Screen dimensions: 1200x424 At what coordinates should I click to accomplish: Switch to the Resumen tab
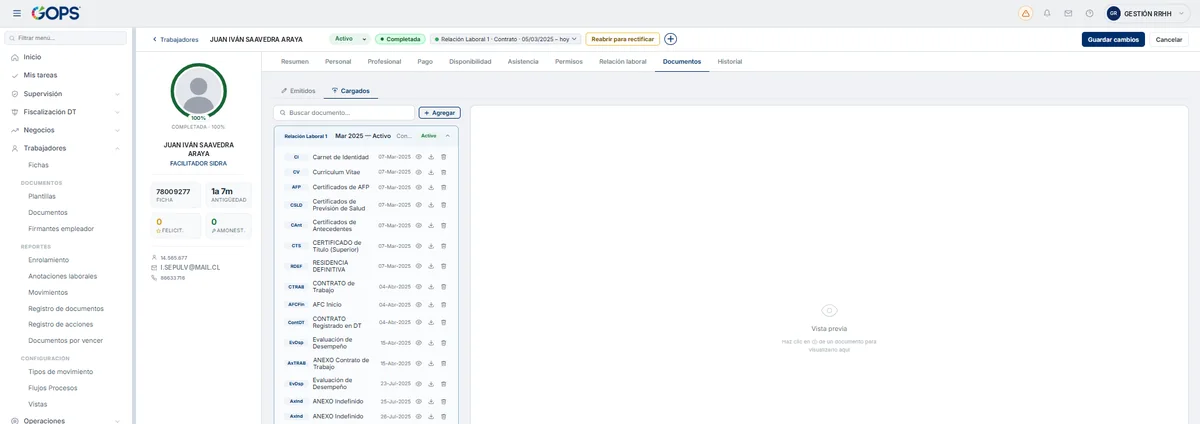tap(295, 61)
